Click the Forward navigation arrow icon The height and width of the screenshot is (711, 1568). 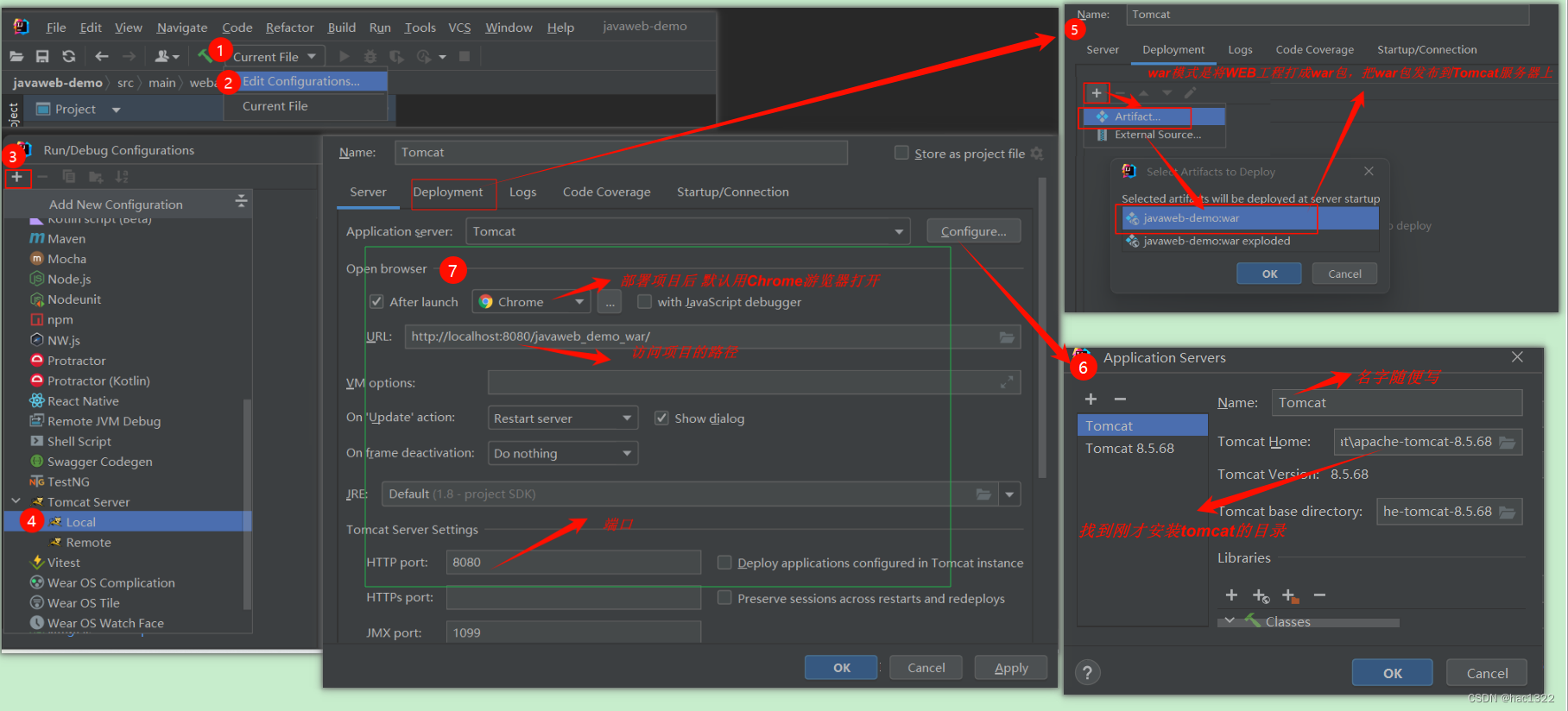tap(129, 56)
